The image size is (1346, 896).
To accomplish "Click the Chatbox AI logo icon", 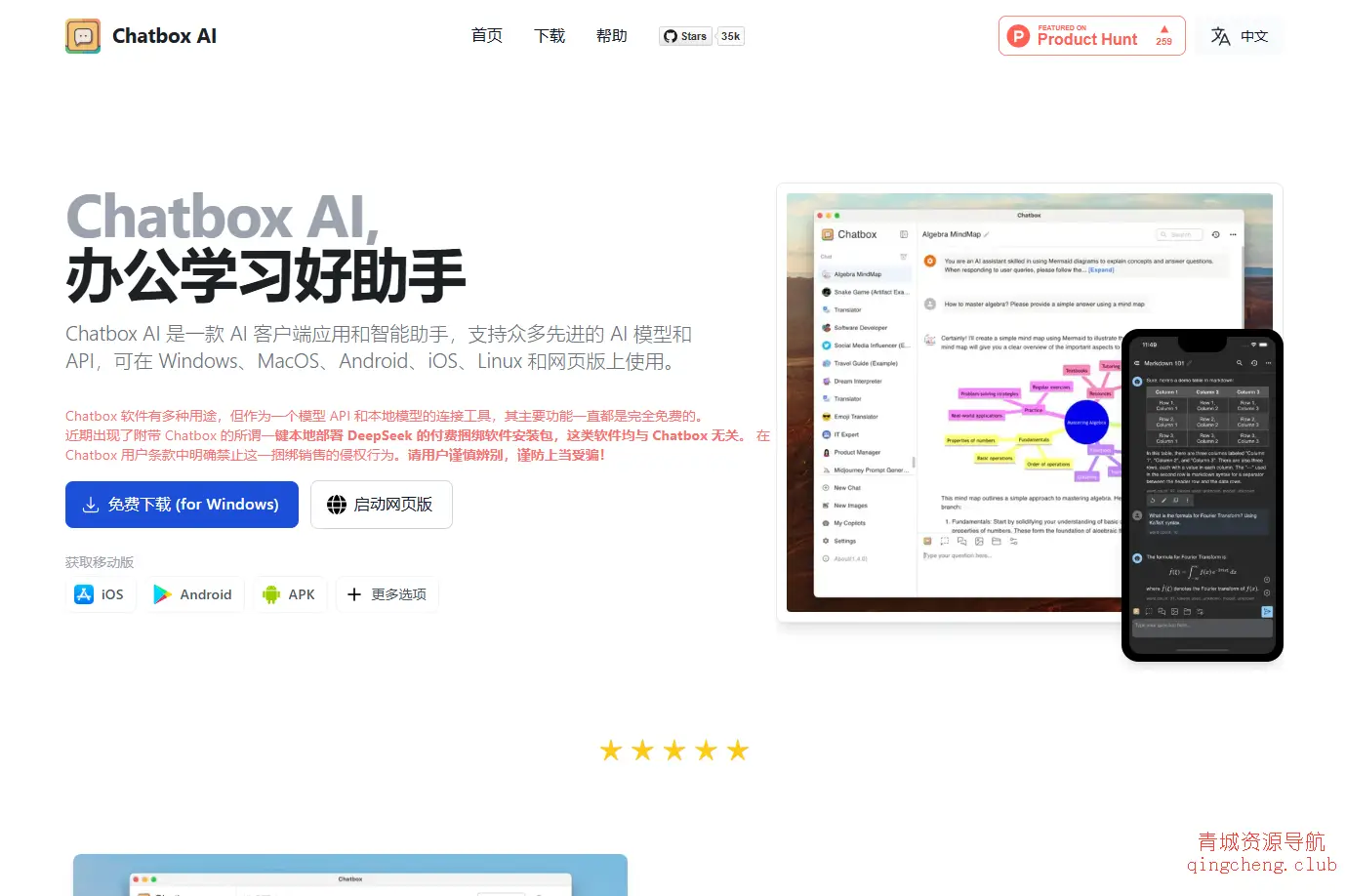I will coord(83,35).
